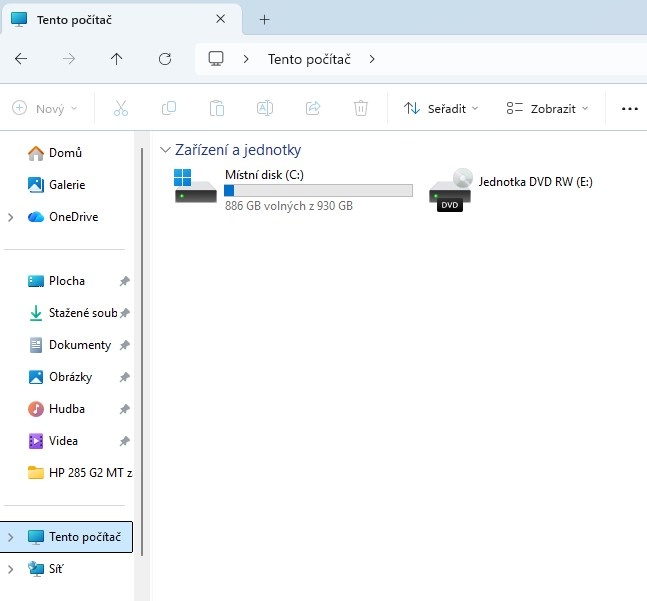
Task: Go up one folder level
Action: [x=117, y=59]
